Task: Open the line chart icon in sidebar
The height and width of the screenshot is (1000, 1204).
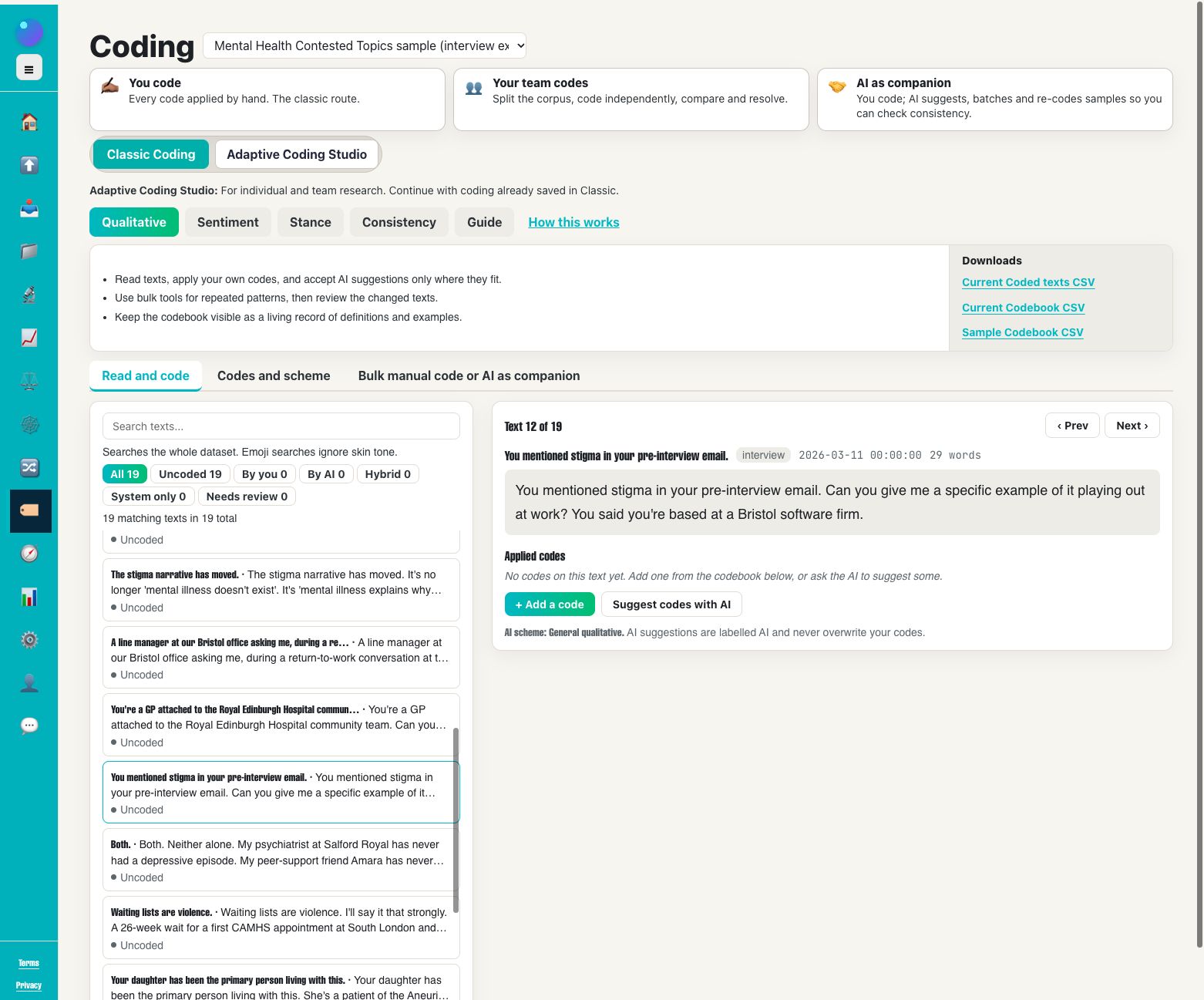Action: 29,338
